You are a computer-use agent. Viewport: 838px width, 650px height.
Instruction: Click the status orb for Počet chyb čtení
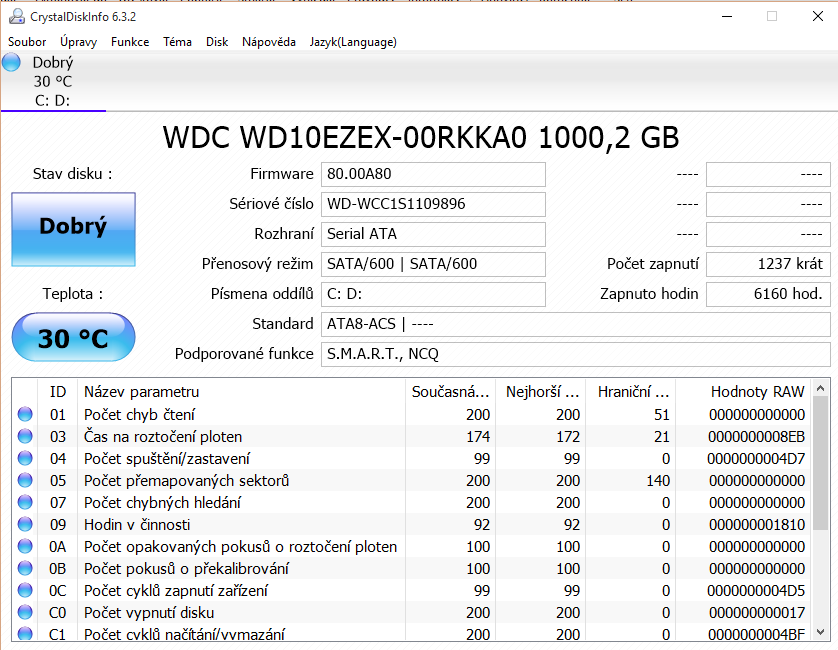(25, 414)
